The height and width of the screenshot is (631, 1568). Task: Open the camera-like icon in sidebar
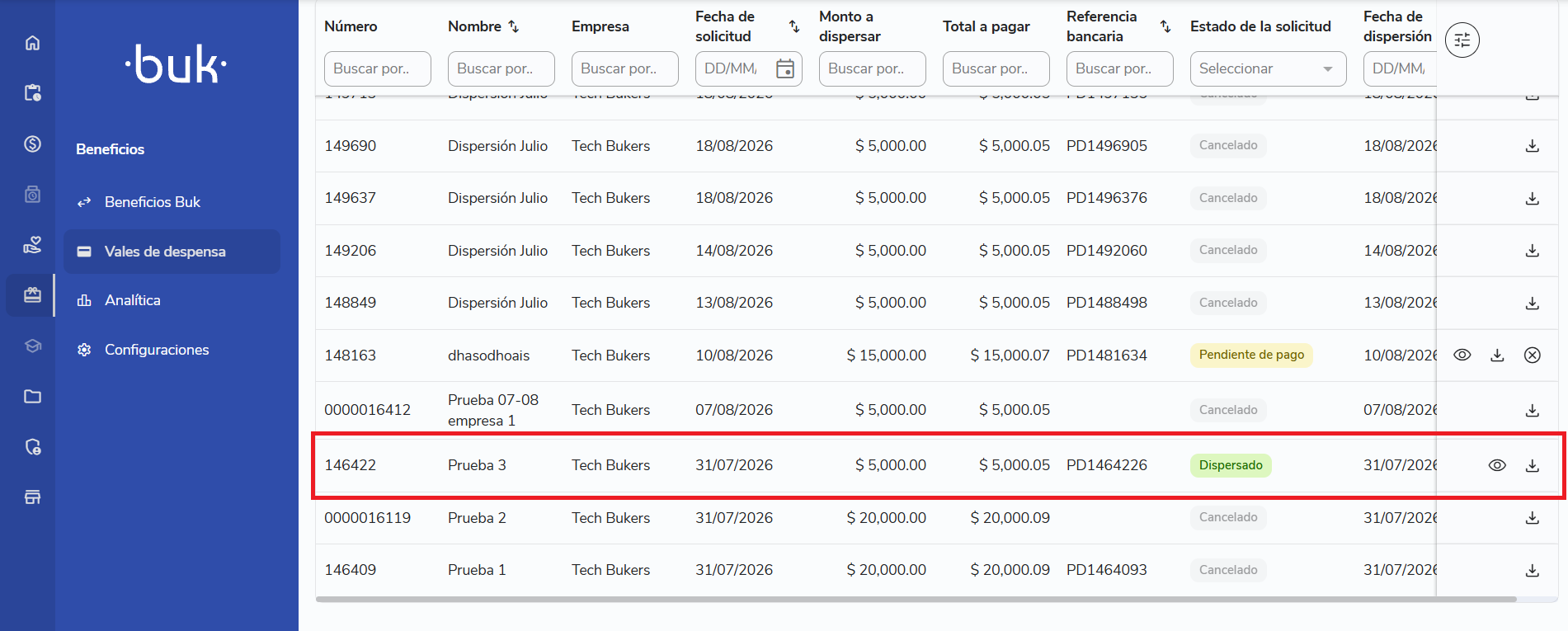click(x=32, y=195)
